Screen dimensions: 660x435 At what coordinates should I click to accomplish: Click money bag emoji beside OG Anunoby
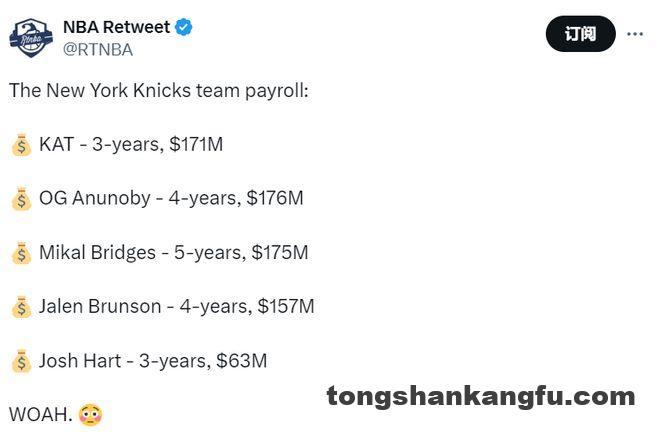coord(21,199)
